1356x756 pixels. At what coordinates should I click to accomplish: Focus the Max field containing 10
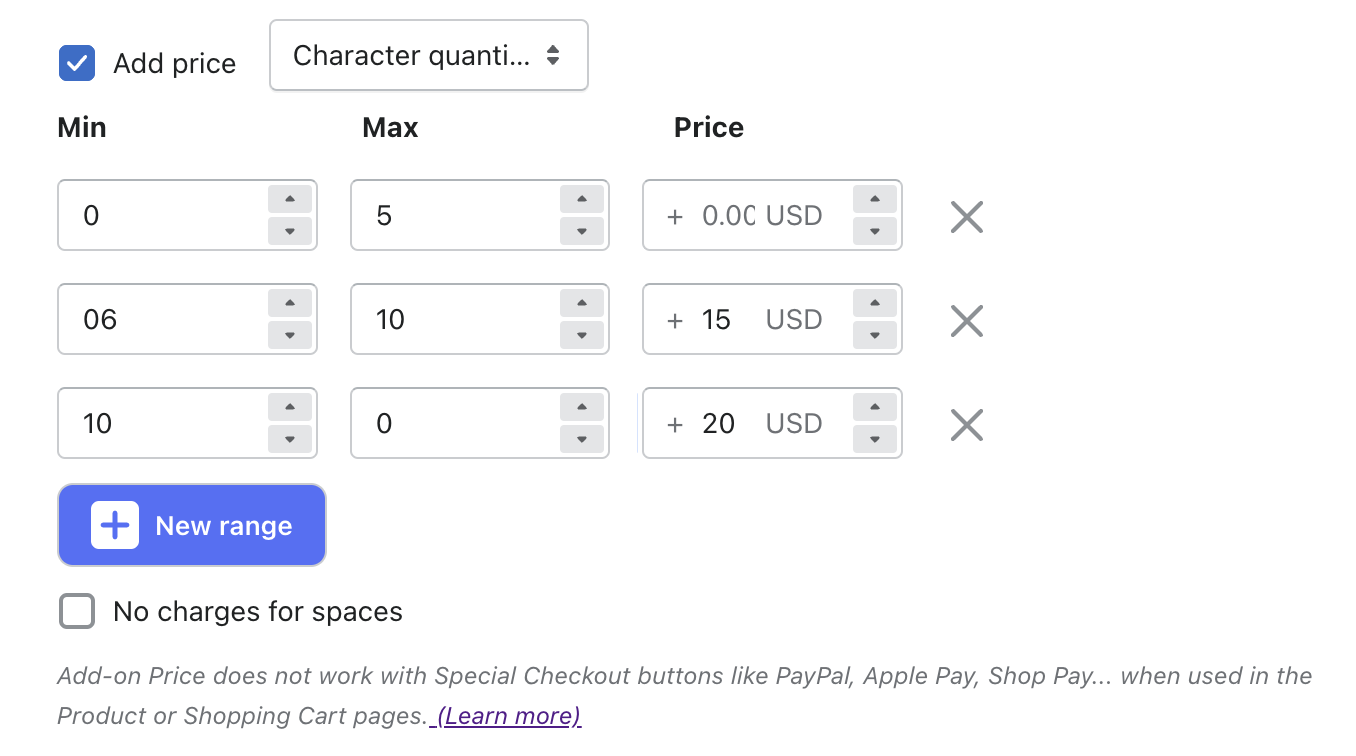[x=450, y=320]
